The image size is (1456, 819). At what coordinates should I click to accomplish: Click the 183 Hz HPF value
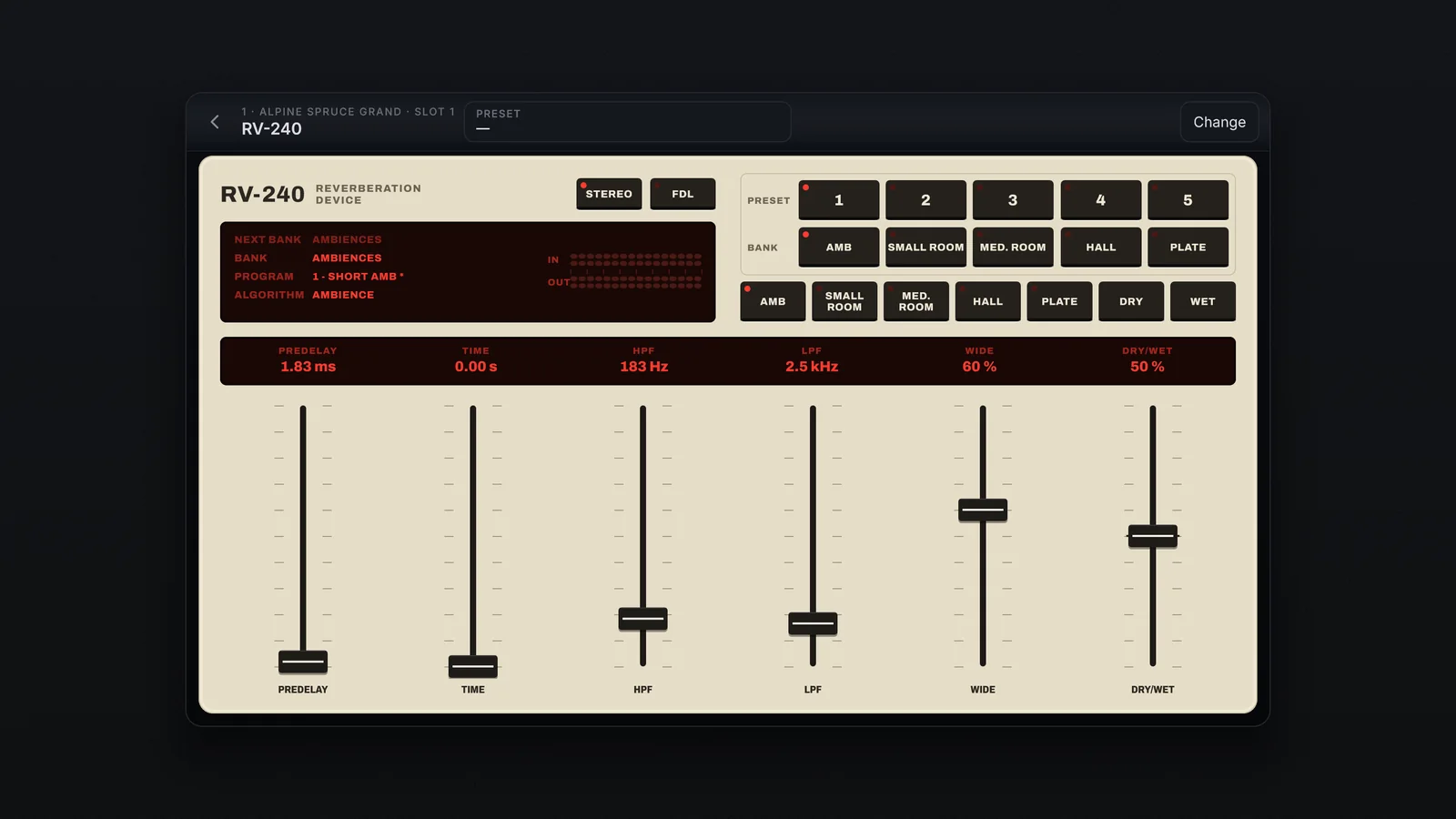[x=644, y=367]
